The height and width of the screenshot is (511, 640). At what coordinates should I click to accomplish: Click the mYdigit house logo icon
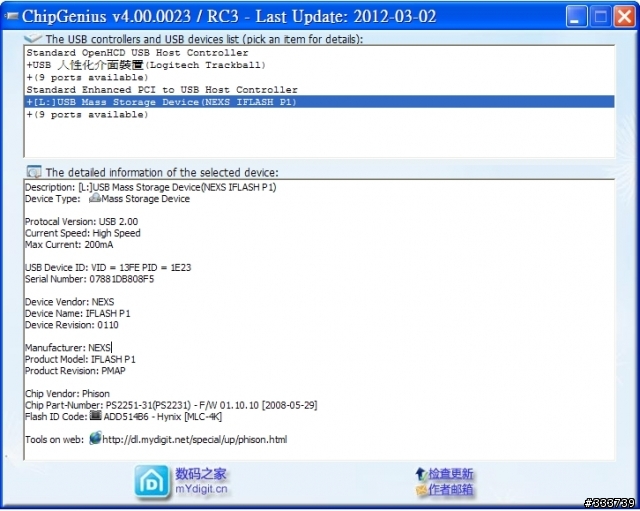[151, 482]
